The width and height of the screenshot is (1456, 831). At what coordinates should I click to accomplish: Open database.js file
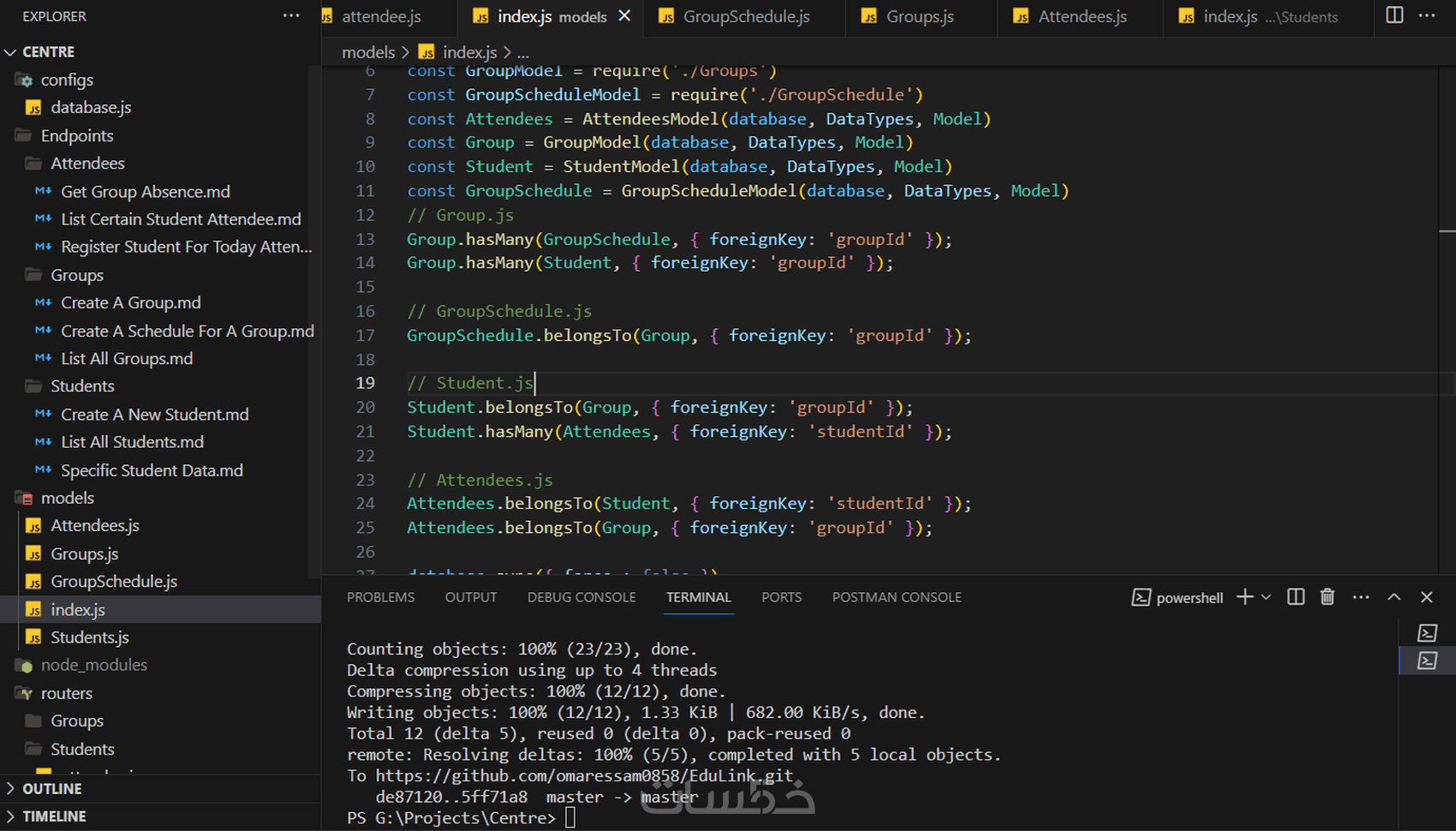click(x=160, y=107)
